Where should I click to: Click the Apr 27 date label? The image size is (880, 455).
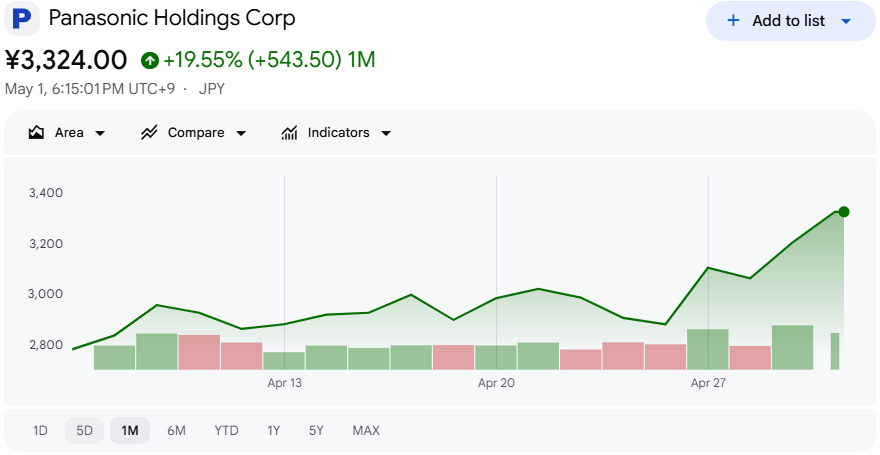click(x=708, y=383)
